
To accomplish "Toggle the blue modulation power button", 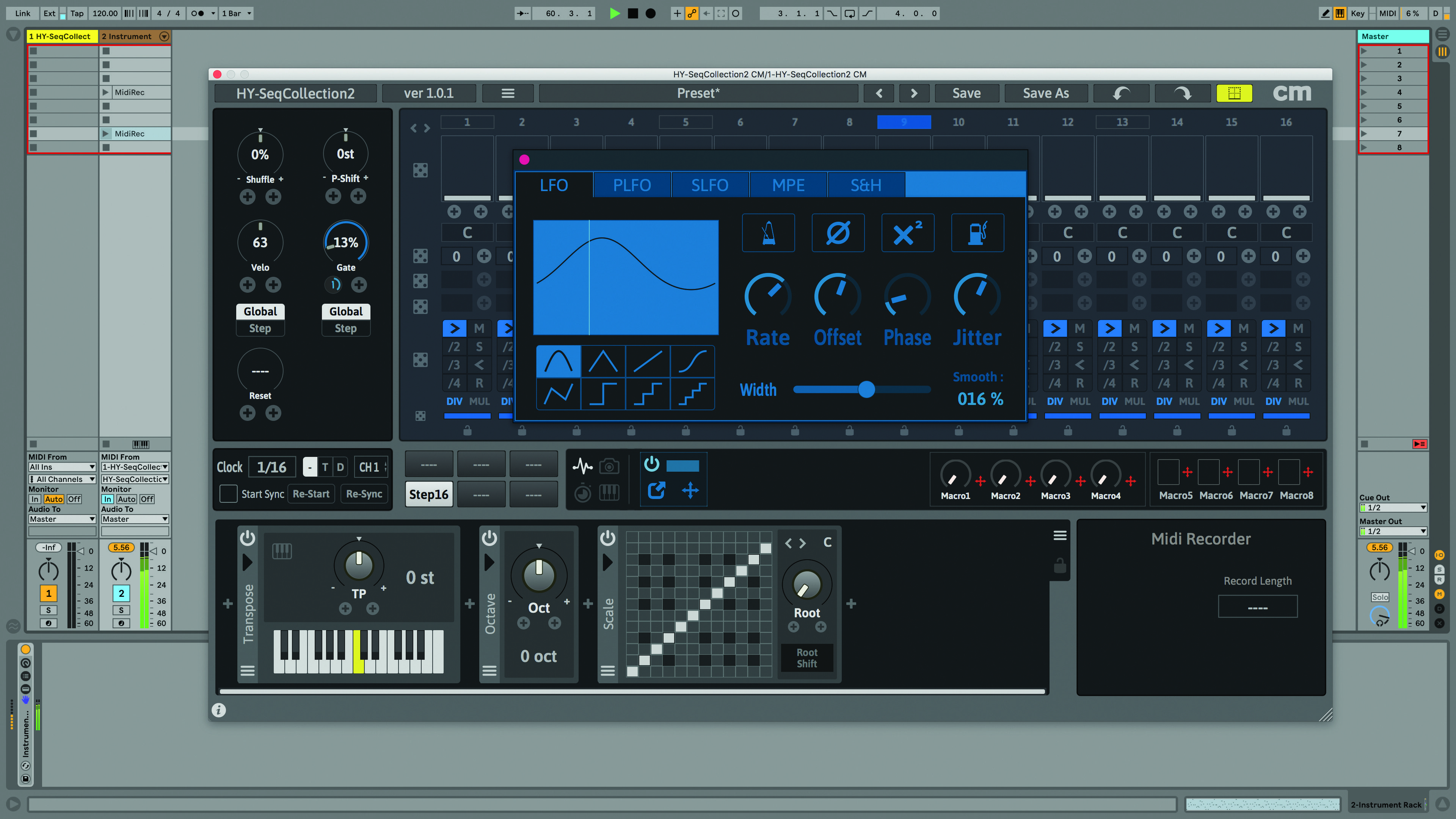I will tap(652, 464).
